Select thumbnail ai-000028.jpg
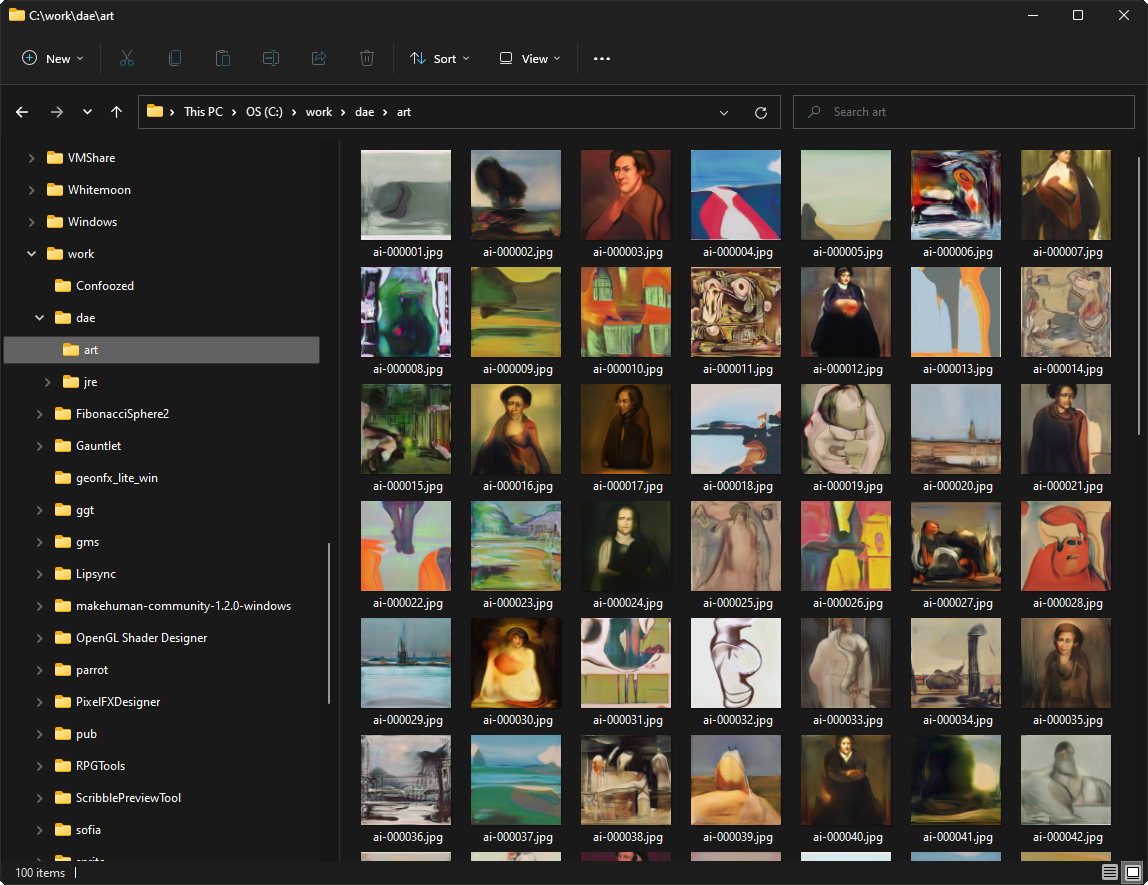Image resolution: width=1148 pixels, height=885 pixels. (1066, 546)
